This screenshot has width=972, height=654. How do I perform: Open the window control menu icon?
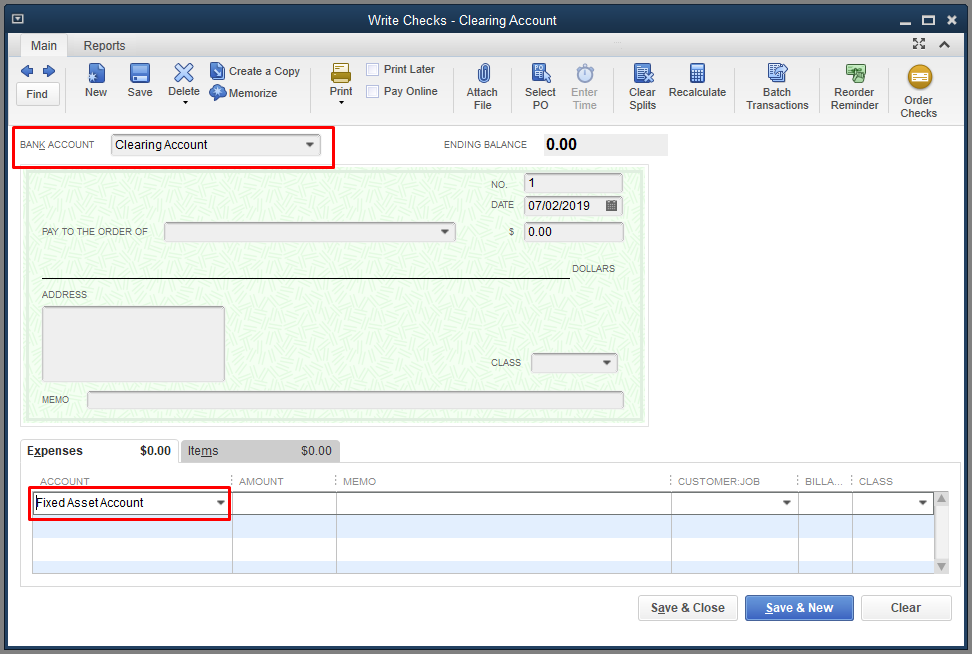pyautogui.click(x=18, y=19)
